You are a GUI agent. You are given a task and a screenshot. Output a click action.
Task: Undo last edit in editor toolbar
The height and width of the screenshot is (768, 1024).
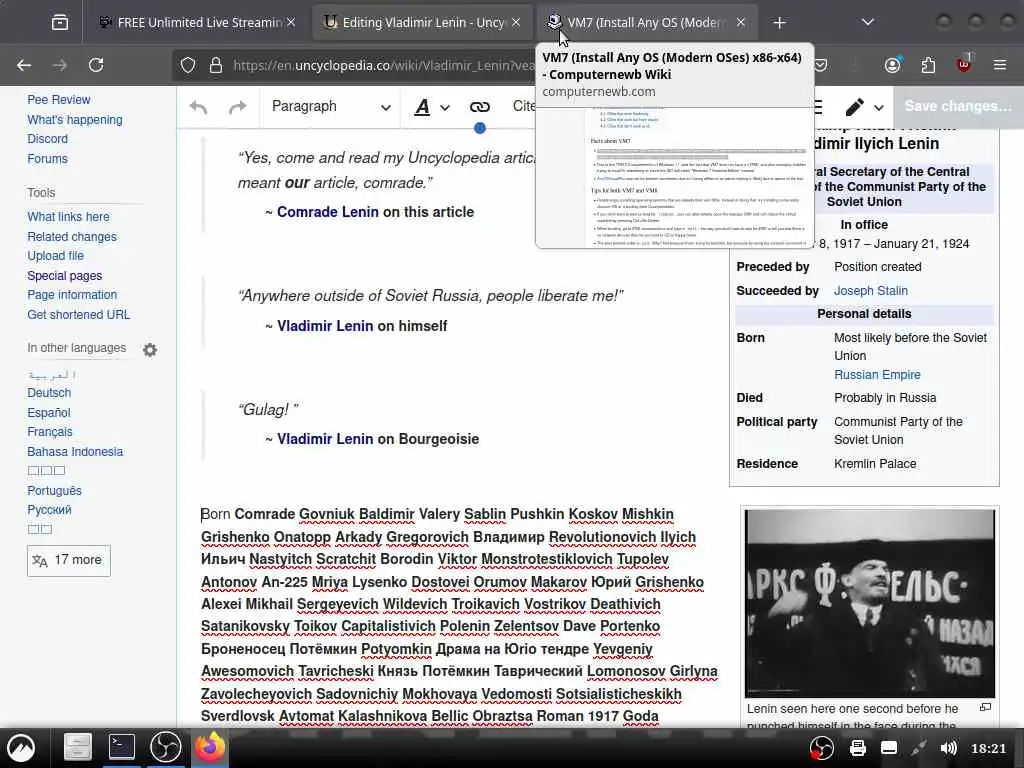pyautogui.click(x=199, y=107)
